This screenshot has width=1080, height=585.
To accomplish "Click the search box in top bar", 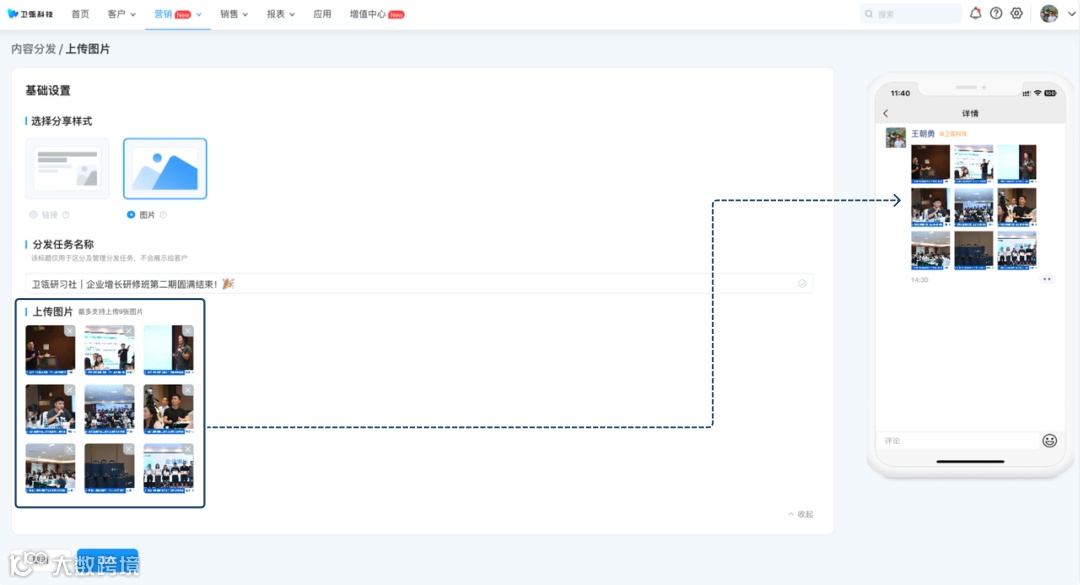I will point(911,13).
